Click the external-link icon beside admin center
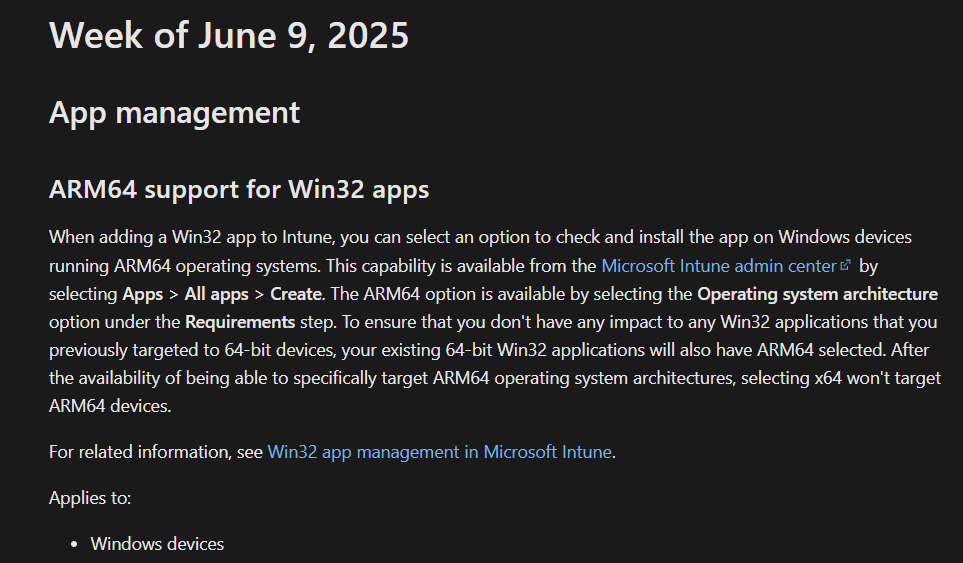The image size is (963, 563). [846, 265]
